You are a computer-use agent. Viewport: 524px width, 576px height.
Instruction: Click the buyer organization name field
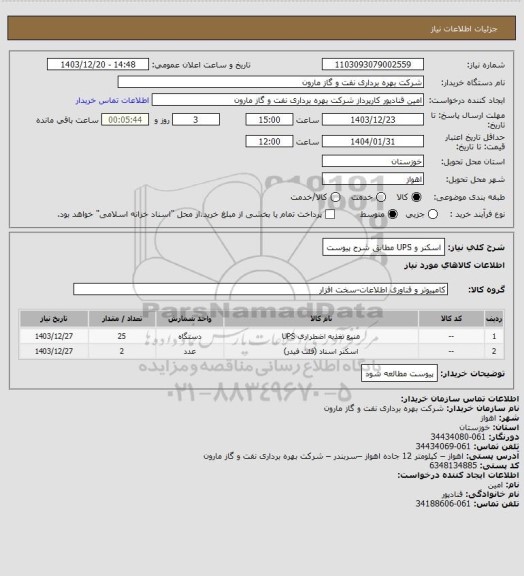tap(270, 82)
